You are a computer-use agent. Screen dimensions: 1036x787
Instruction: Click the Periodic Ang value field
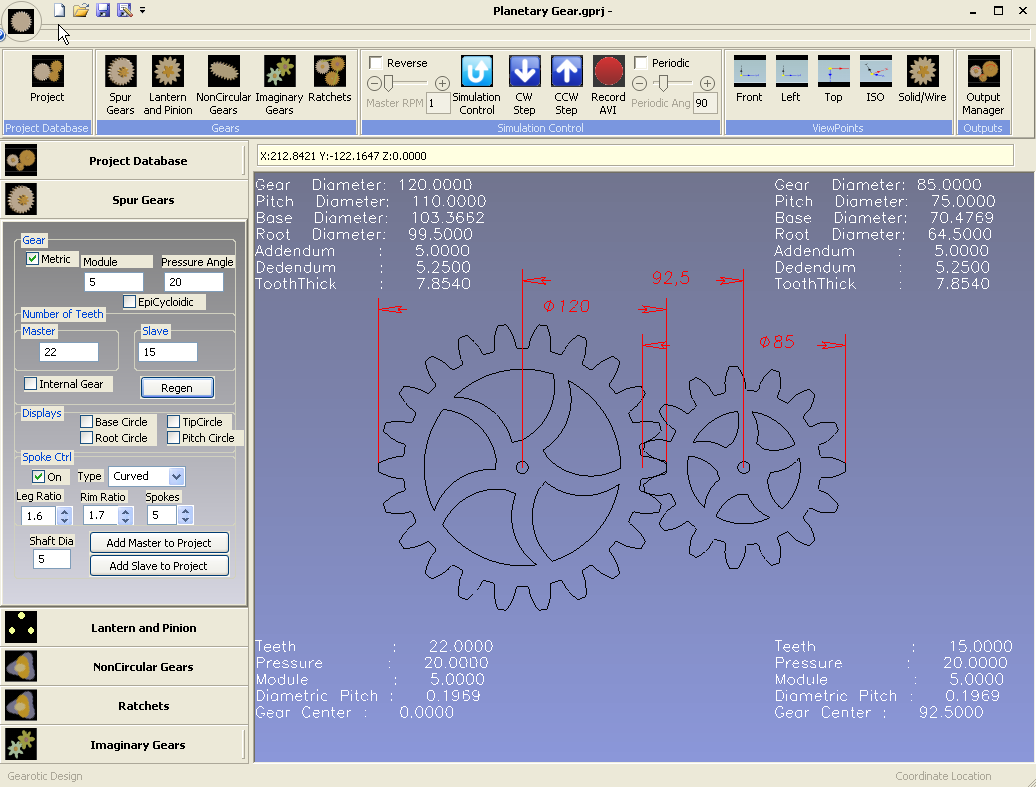point(705,103)
